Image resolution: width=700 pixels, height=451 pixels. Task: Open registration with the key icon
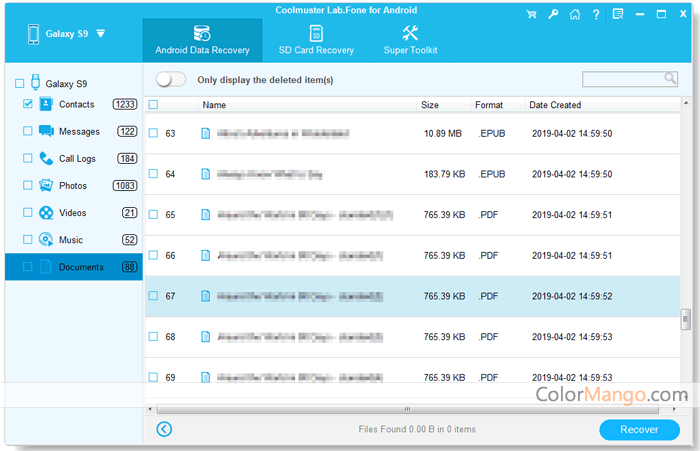click(x=553, y=15)
